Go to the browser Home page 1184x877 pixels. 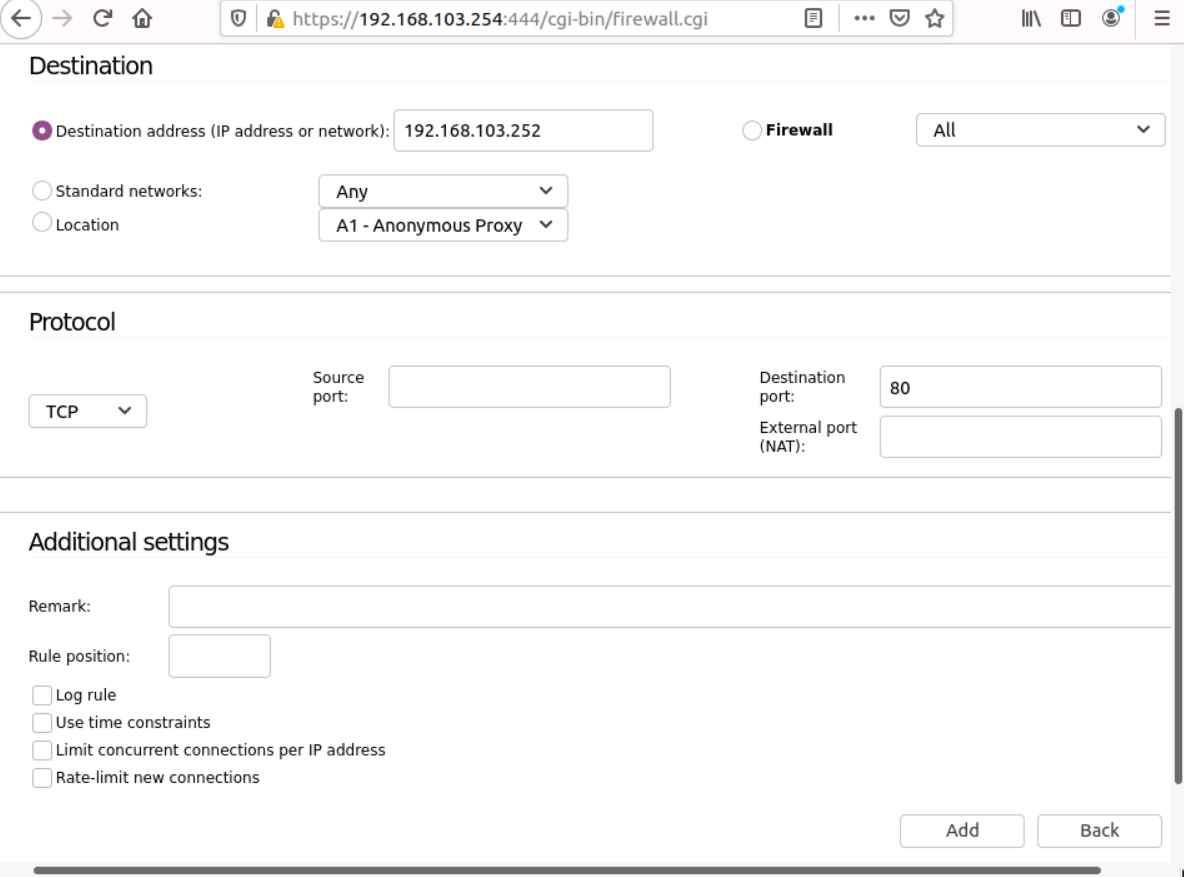142,20
